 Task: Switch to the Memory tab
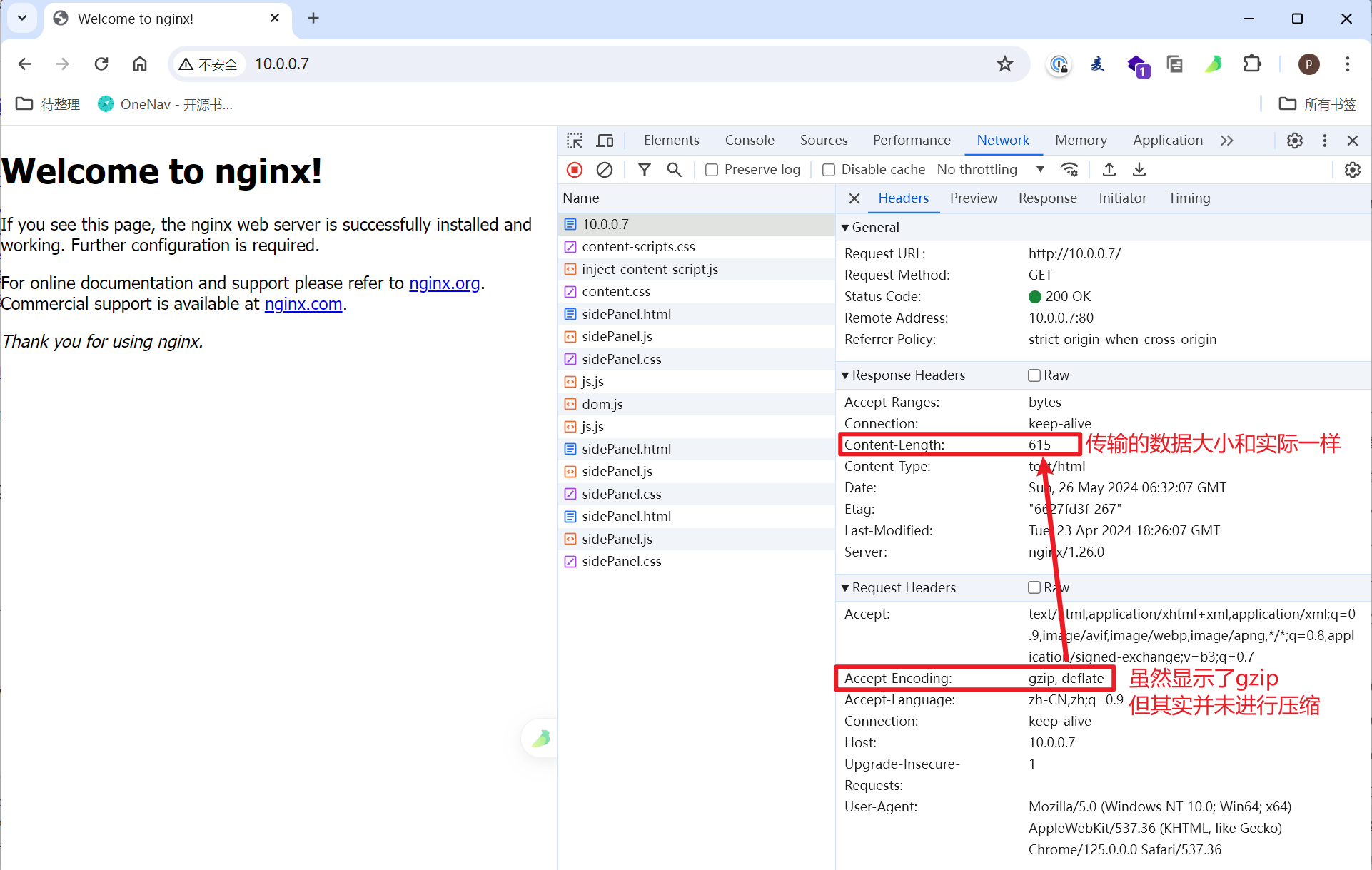[1081, 141]
